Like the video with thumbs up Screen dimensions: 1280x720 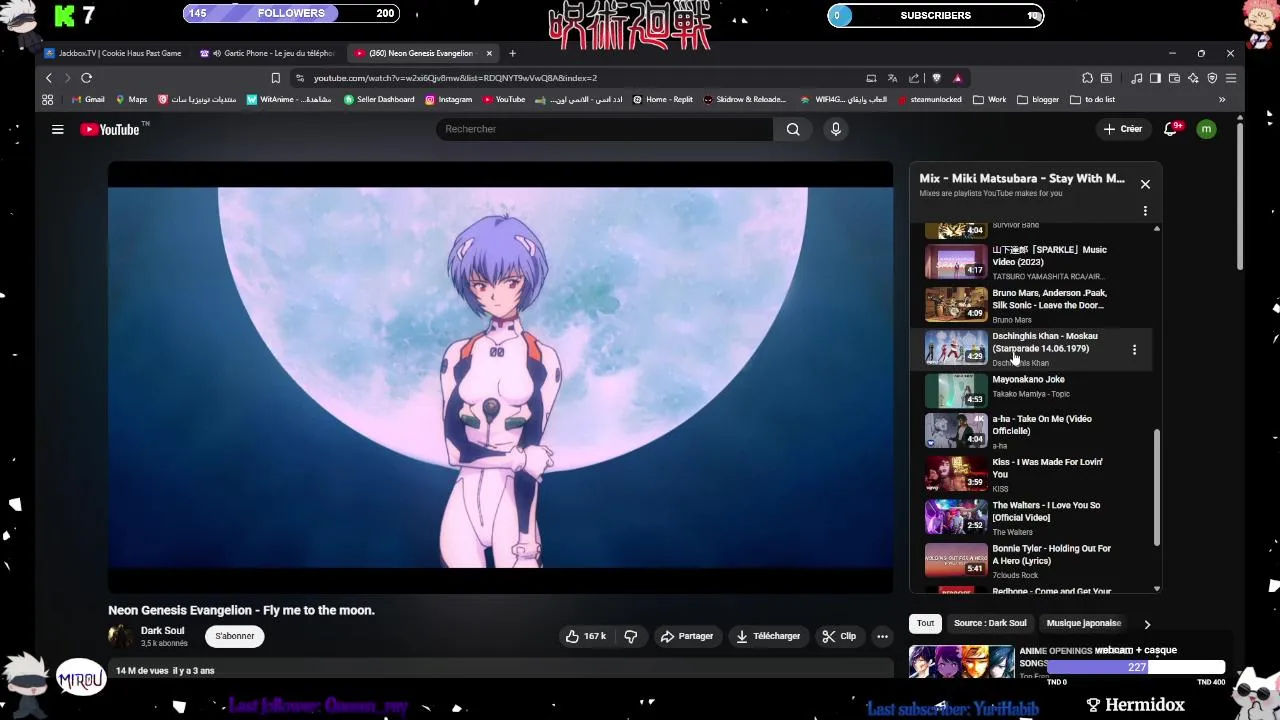pyautogui.click(x=586, y=636)
